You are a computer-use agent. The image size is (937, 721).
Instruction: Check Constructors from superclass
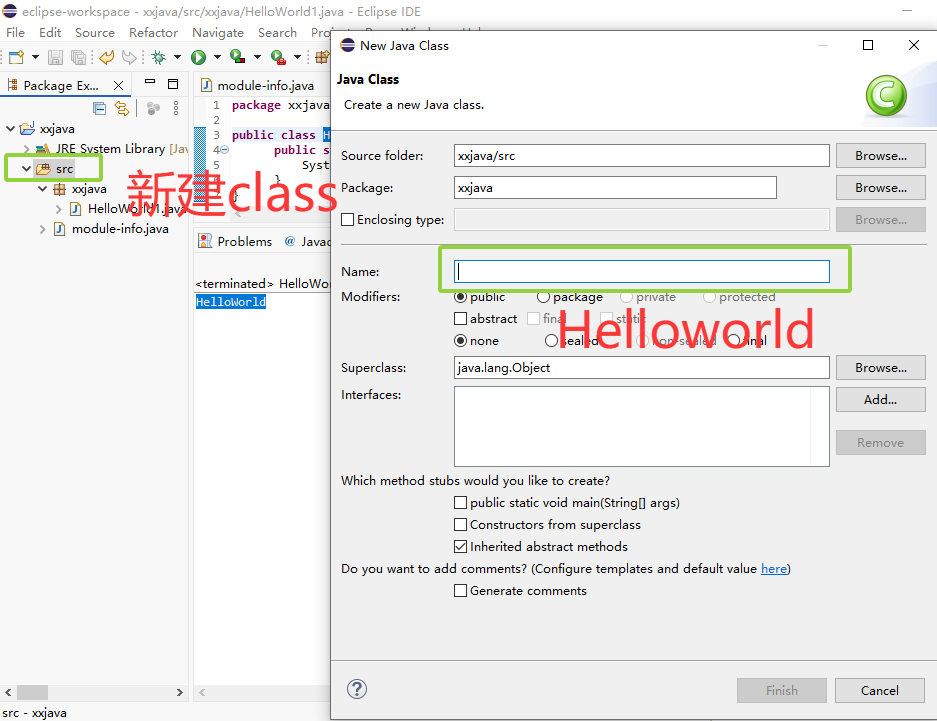[460, 524]
